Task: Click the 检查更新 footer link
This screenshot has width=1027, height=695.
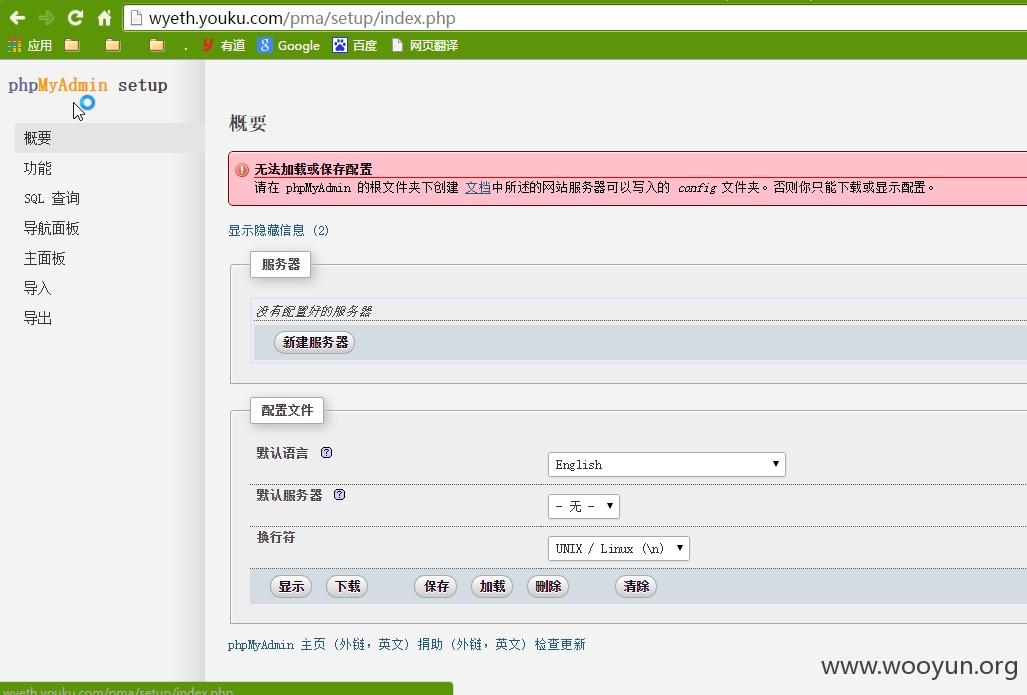Action: click(560, 645)
